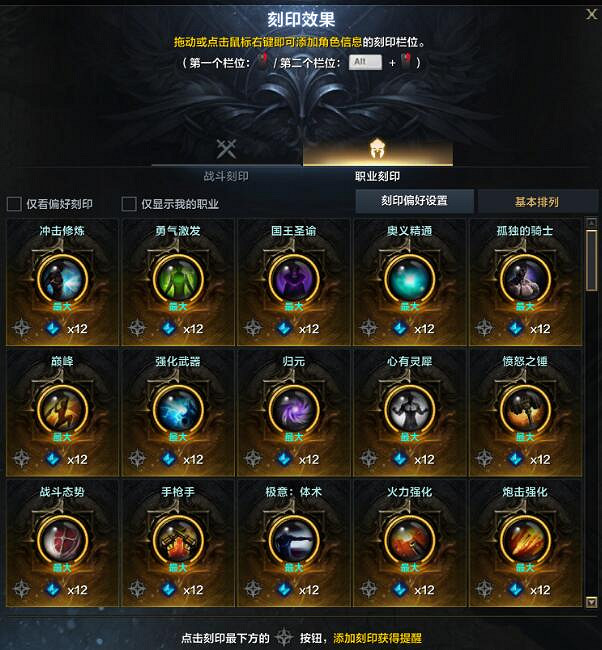Click the scrollbar down arrow
This screenshot has width=602, height=650.
pos(592,602)
